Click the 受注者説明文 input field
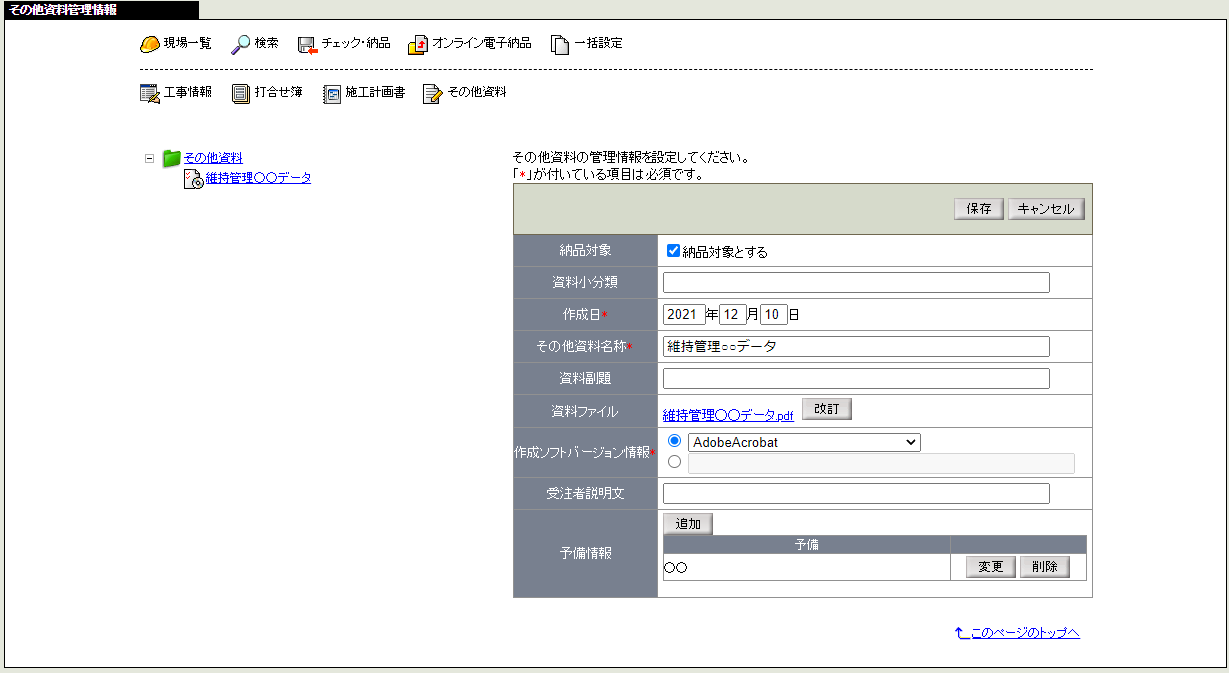Screen dimensions: 1229x673 856,493
